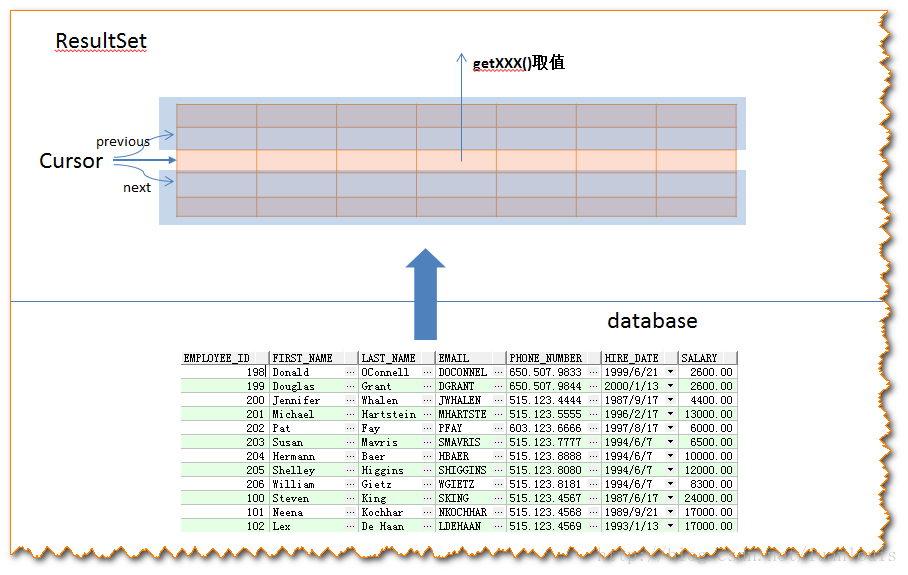Screen dimensions: 908x575
Task: Open the date dropdown for 1987/9/17
Action: [670, 400]
